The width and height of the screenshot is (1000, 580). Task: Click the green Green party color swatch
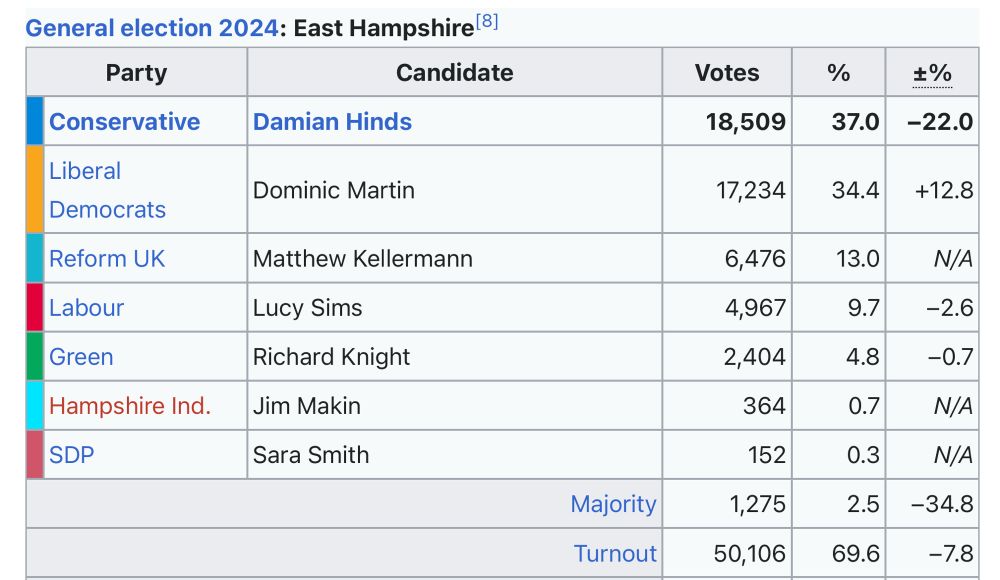click(x=35, y=356)
